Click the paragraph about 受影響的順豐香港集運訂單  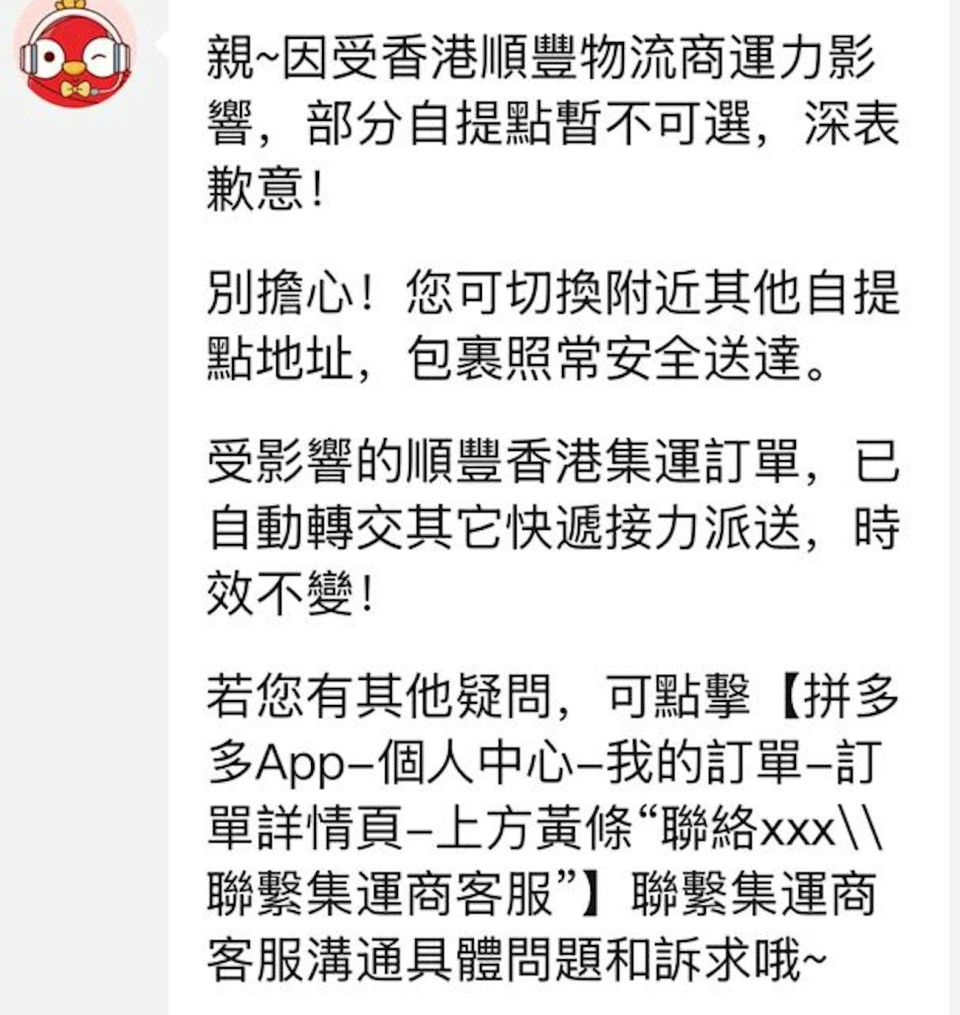coord(553,528)
